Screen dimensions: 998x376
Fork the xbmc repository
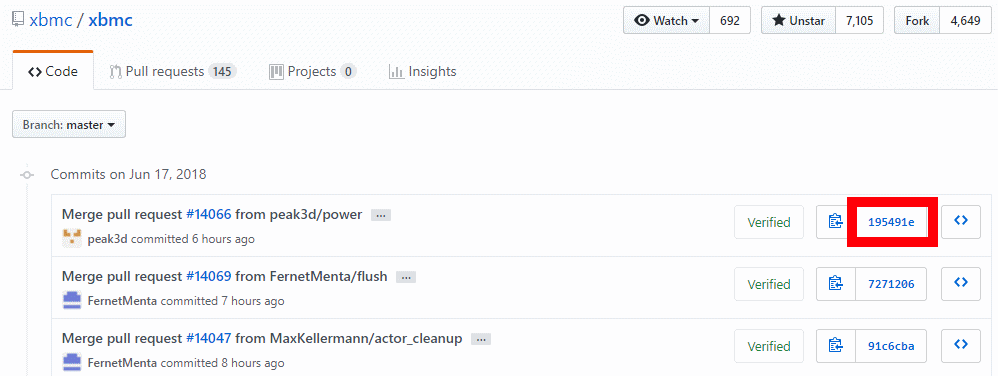coord(917,20)
